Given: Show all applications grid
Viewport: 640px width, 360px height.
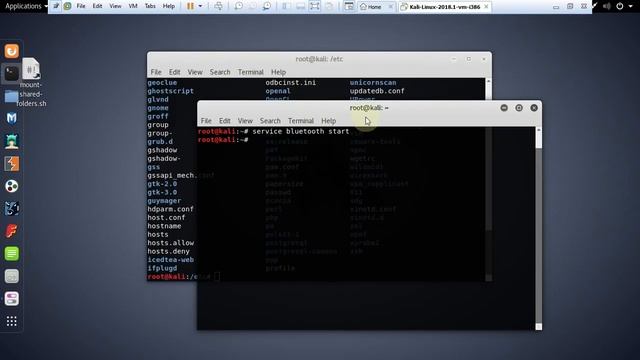Looking at the screenshot, I should coord(11,321).
